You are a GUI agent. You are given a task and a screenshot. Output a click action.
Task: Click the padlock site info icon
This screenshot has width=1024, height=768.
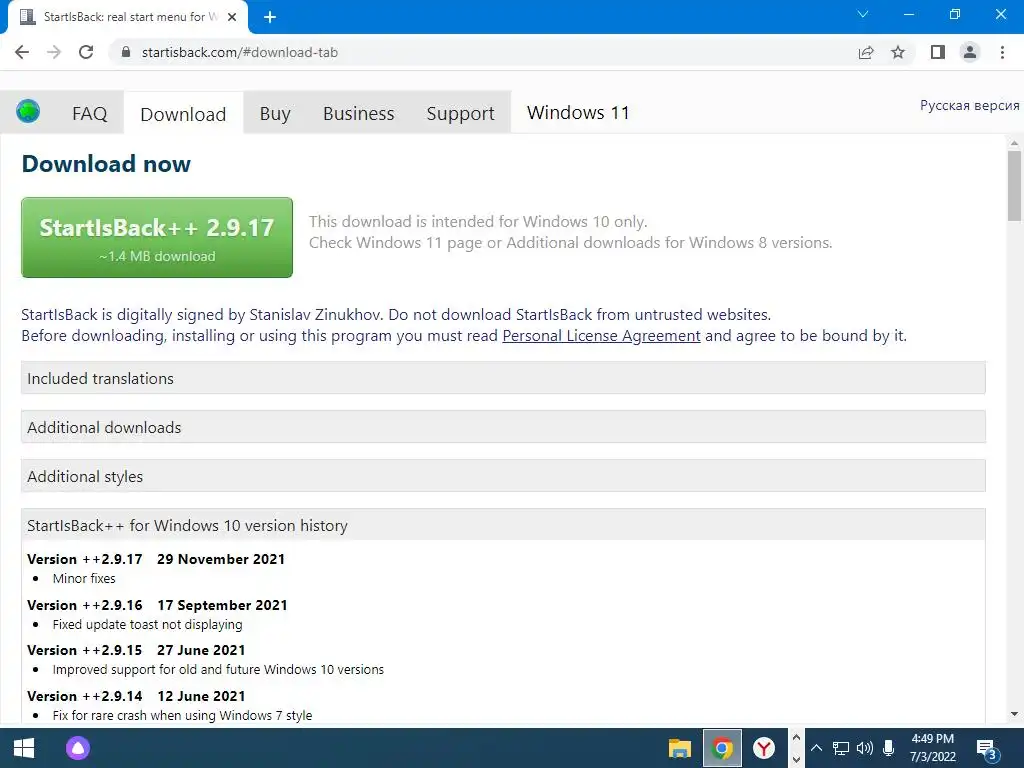126,52
